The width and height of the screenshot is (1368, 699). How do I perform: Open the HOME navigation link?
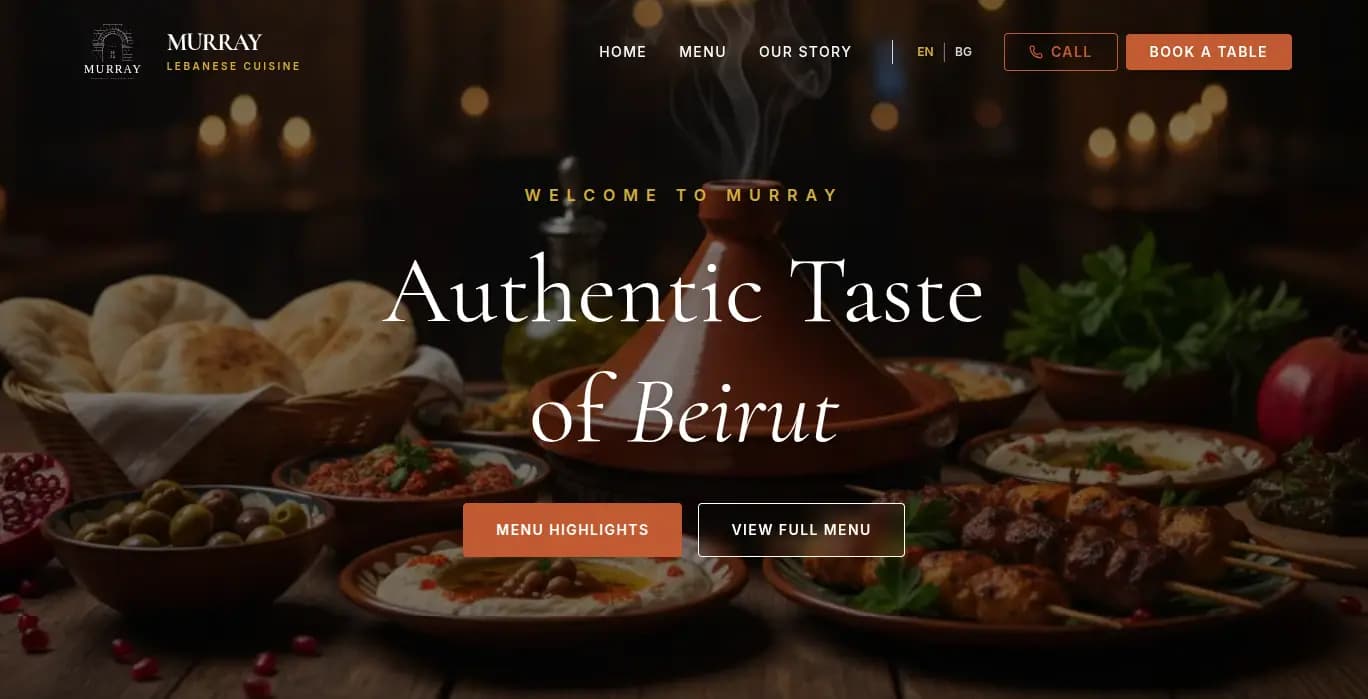coord(622,52)
